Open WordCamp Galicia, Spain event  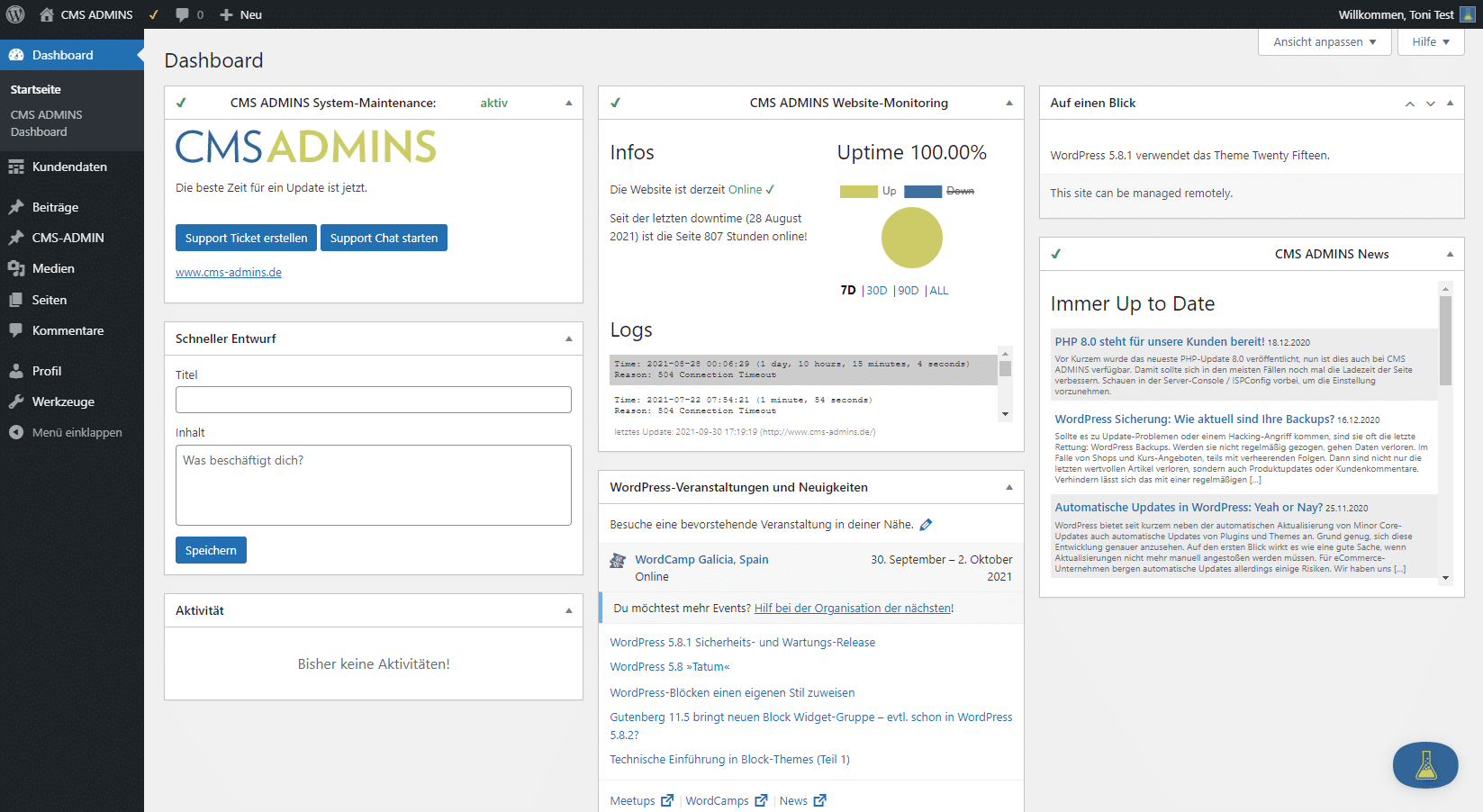click(x=701, y=559)
